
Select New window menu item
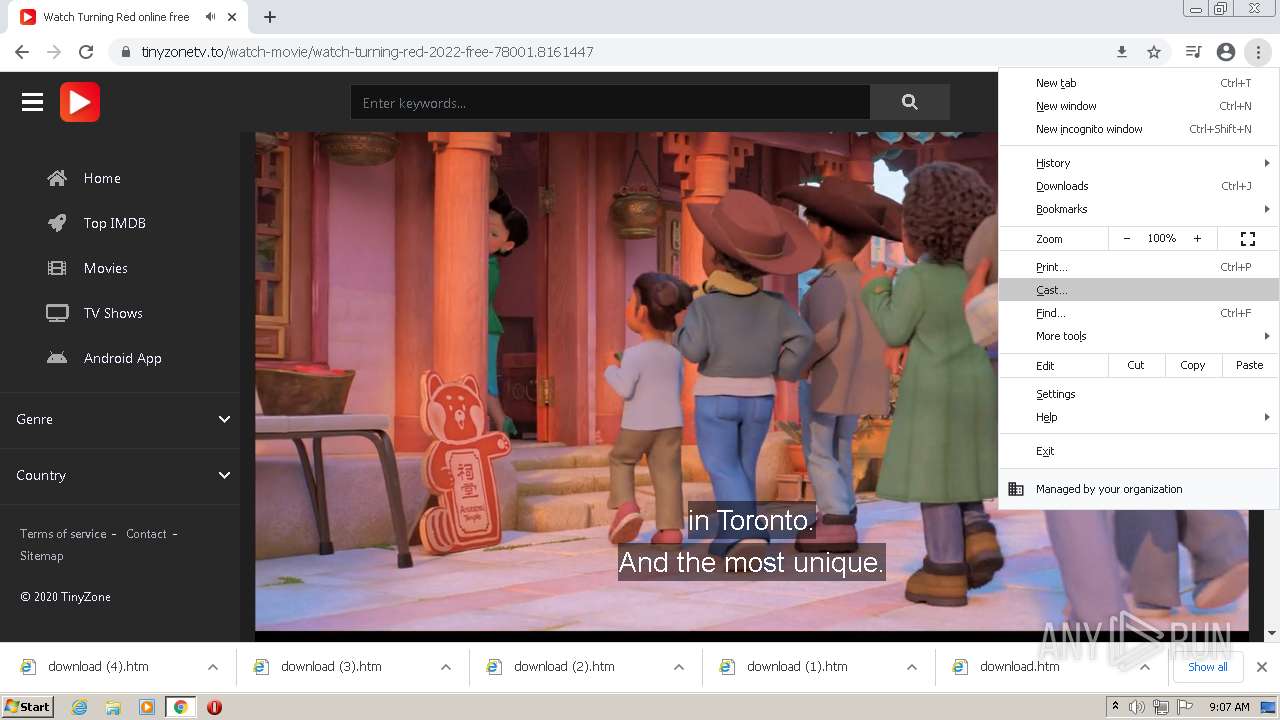tap(1139, 106)
